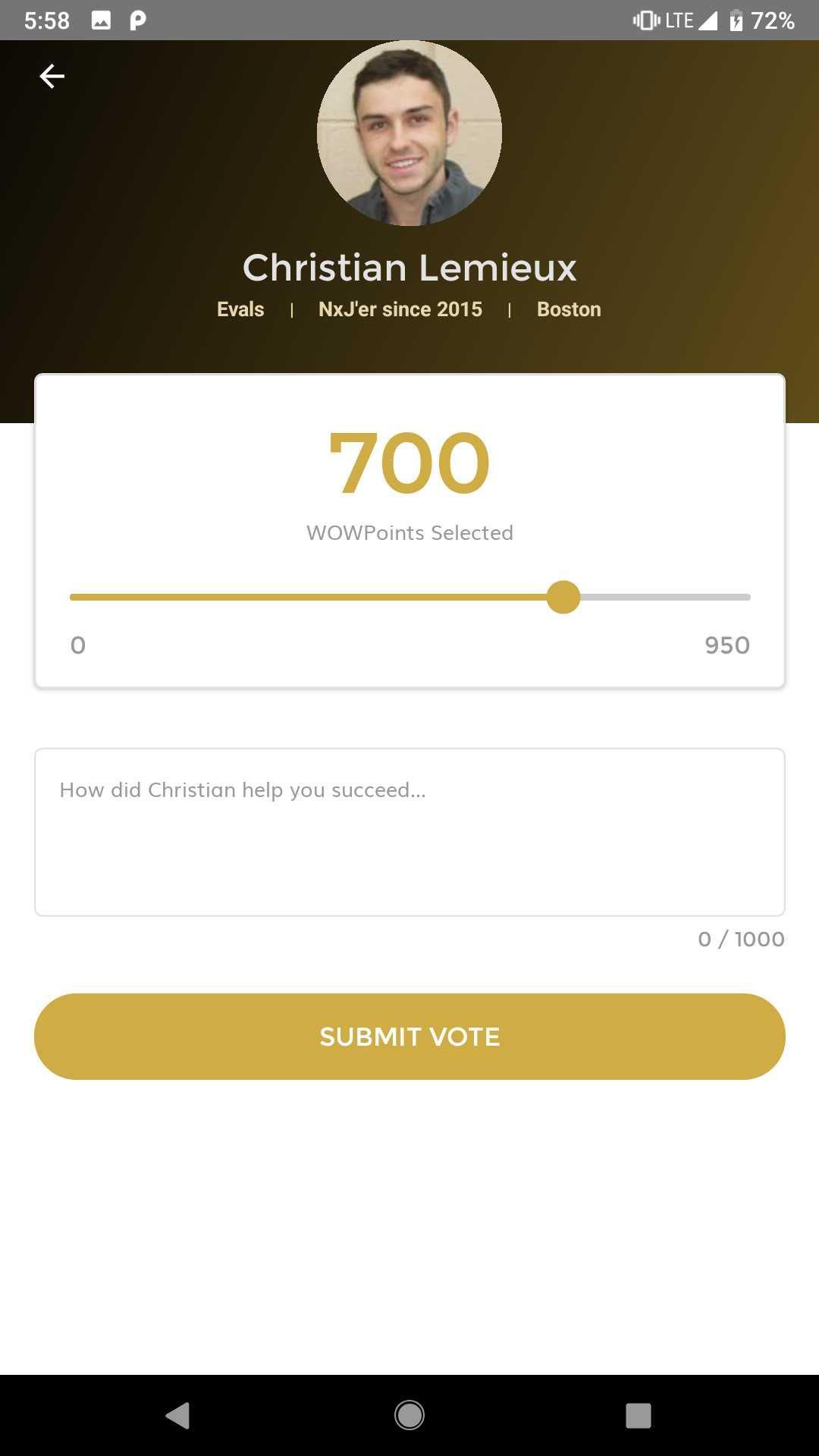Open Christian Lemieux's profile photo
Image resolution: width=819 pixels, height=1456 pixels.
click(409, 133)
